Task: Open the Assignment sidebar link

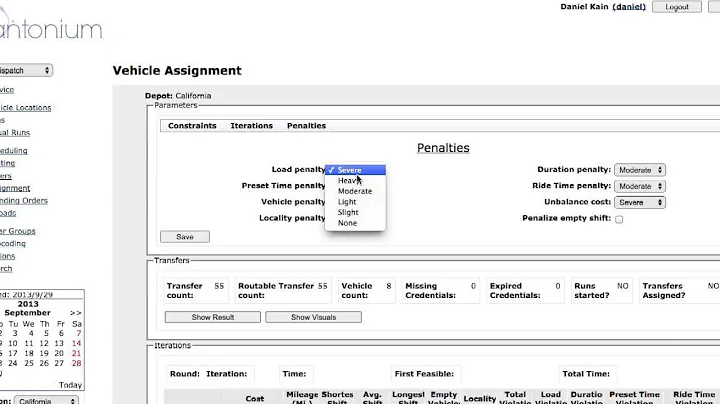Action: pyautogui.click(x=15, y=188)
